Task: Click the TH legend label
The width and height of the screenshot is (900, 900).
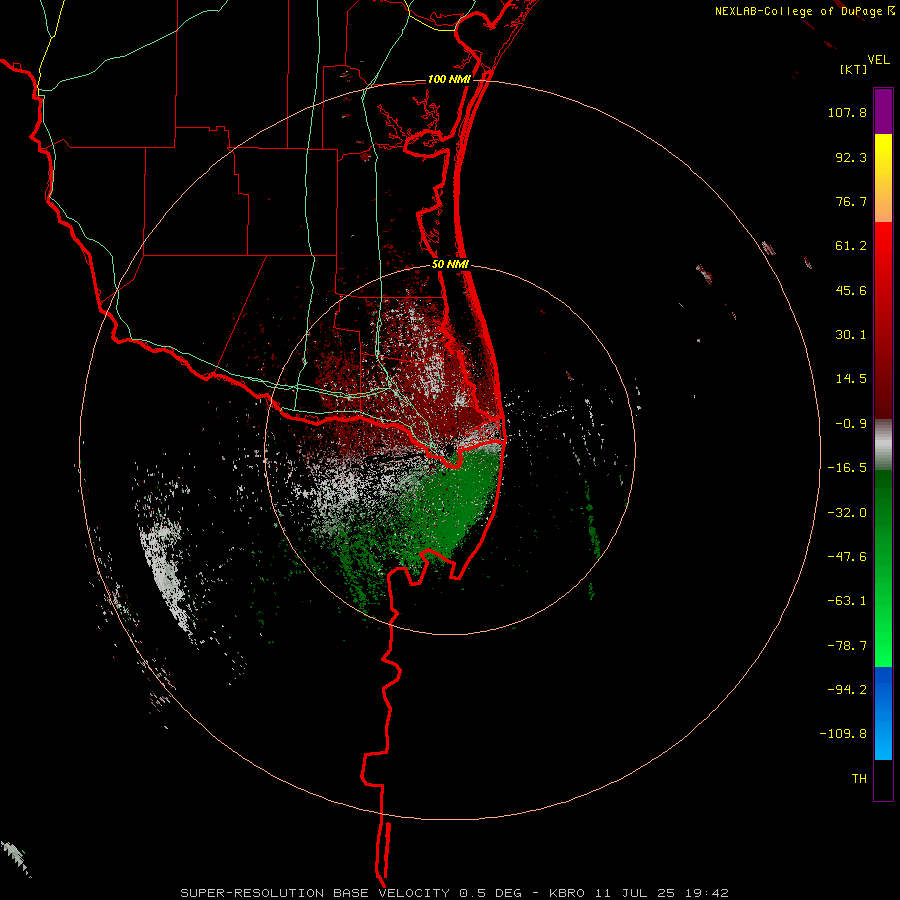Action: [859, 779]
